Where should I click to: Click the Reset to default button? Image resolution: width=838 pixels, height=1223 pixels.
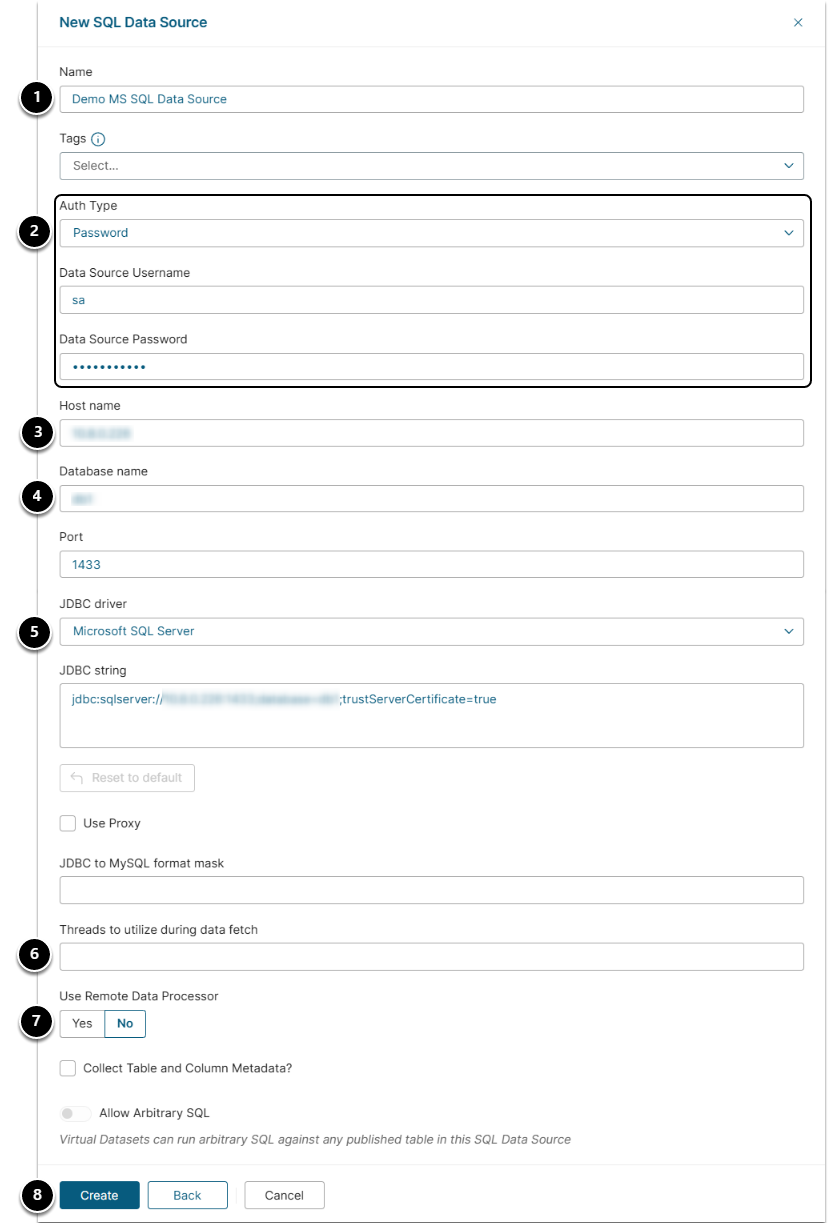[x=127, y=778]
